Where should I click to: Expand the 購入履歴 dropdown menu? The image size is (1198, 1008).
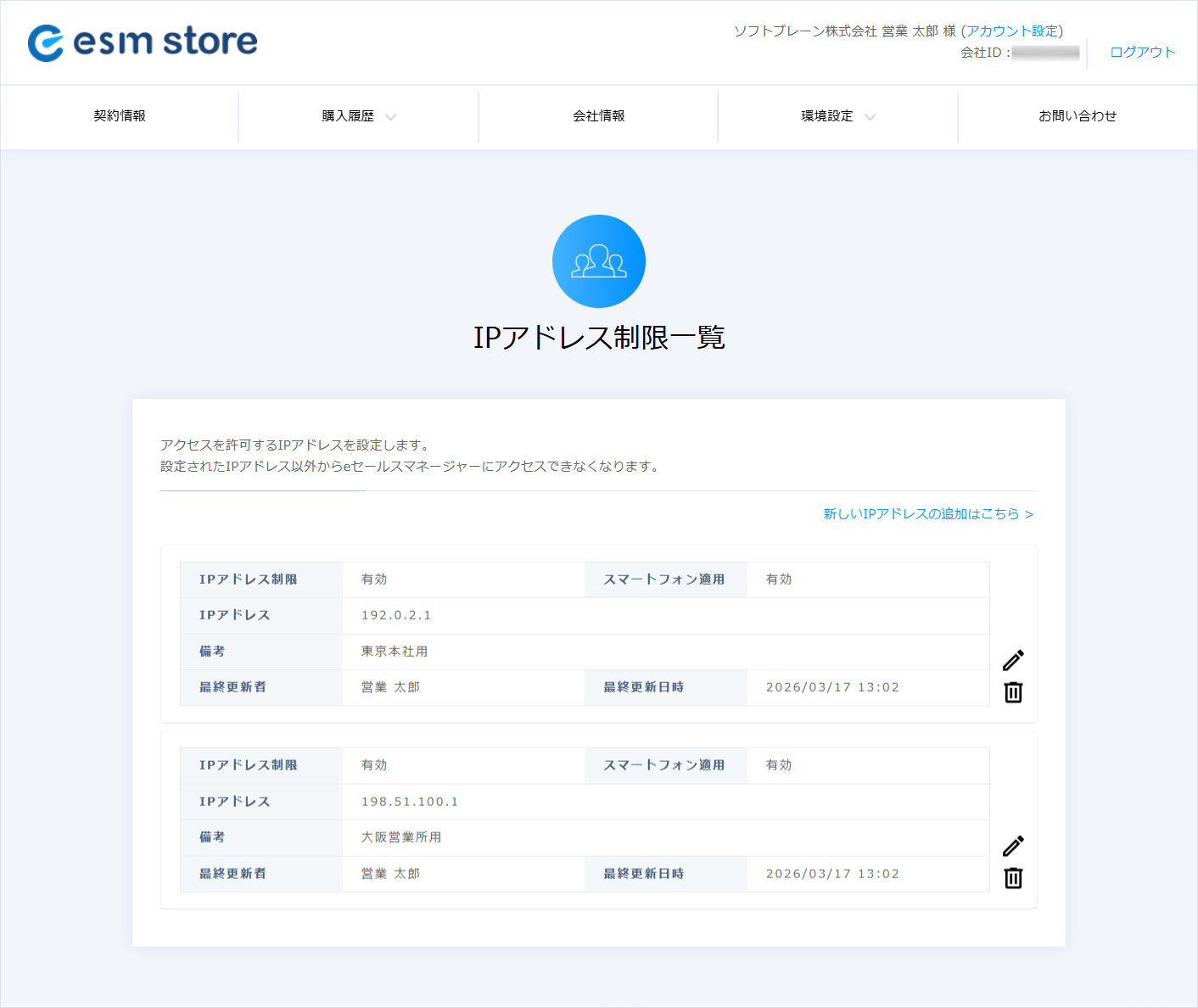[x=358, y=116]
